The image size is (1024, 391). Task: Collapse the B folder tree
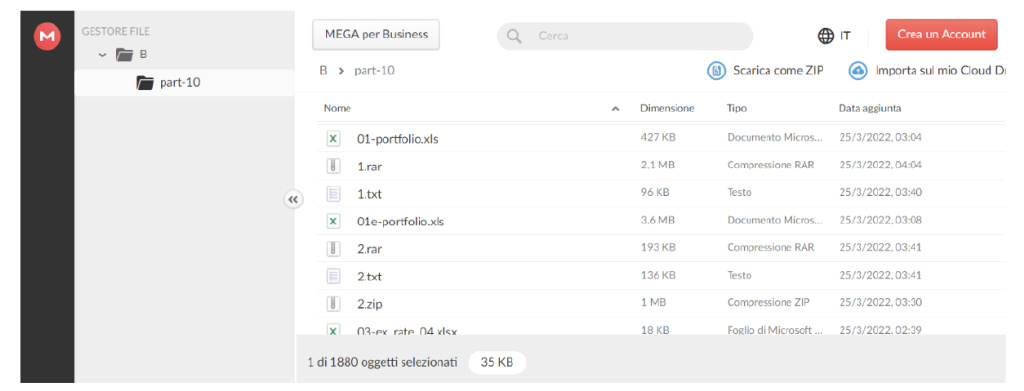click(x=102, y=55)
